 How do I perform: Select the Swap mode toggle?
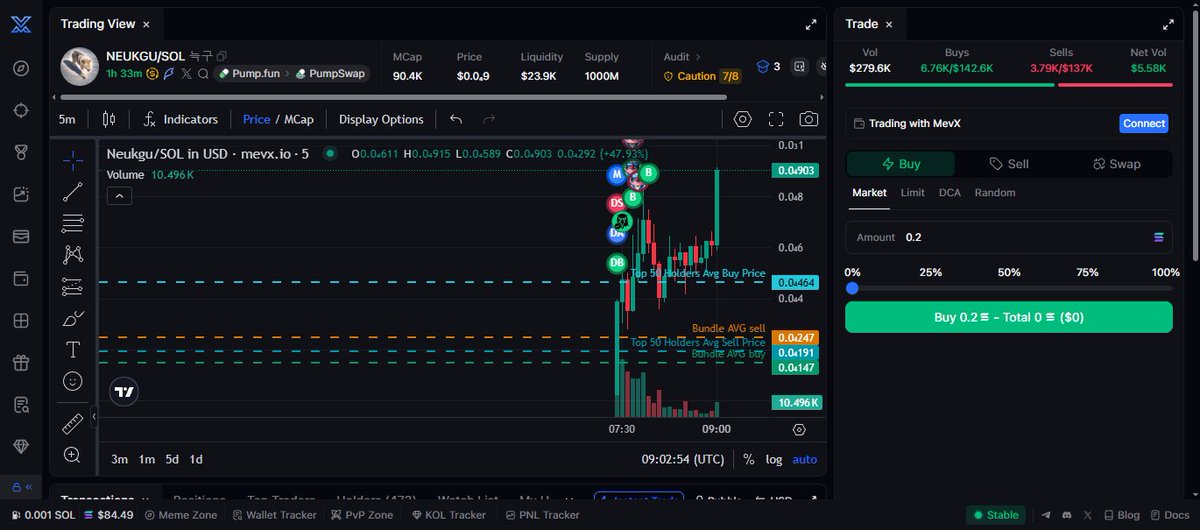[x=1117, y=164]
